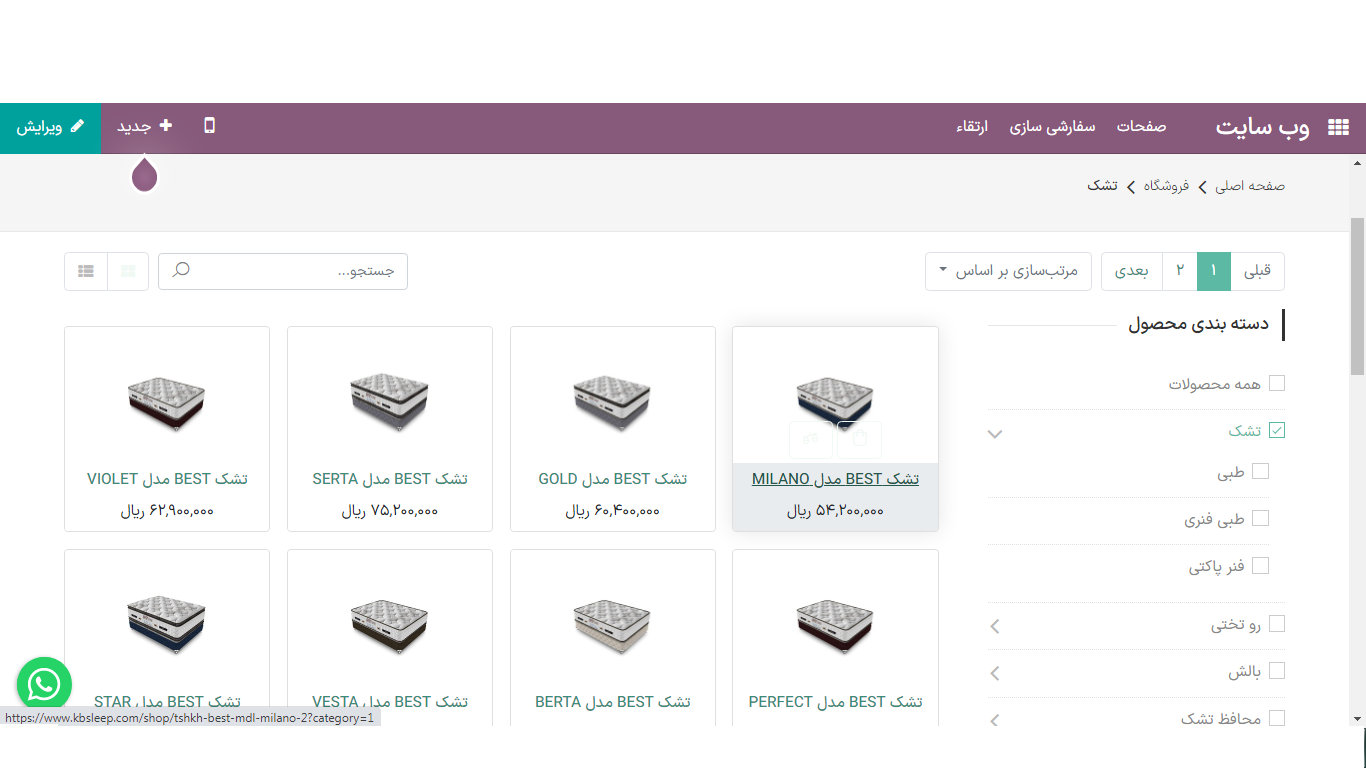Click the ۷۵,۲۰۰,۰۰۰ ریال price
Image resolution: width=1366 pixels, height=768 pixels.
(x=390, y=511)
